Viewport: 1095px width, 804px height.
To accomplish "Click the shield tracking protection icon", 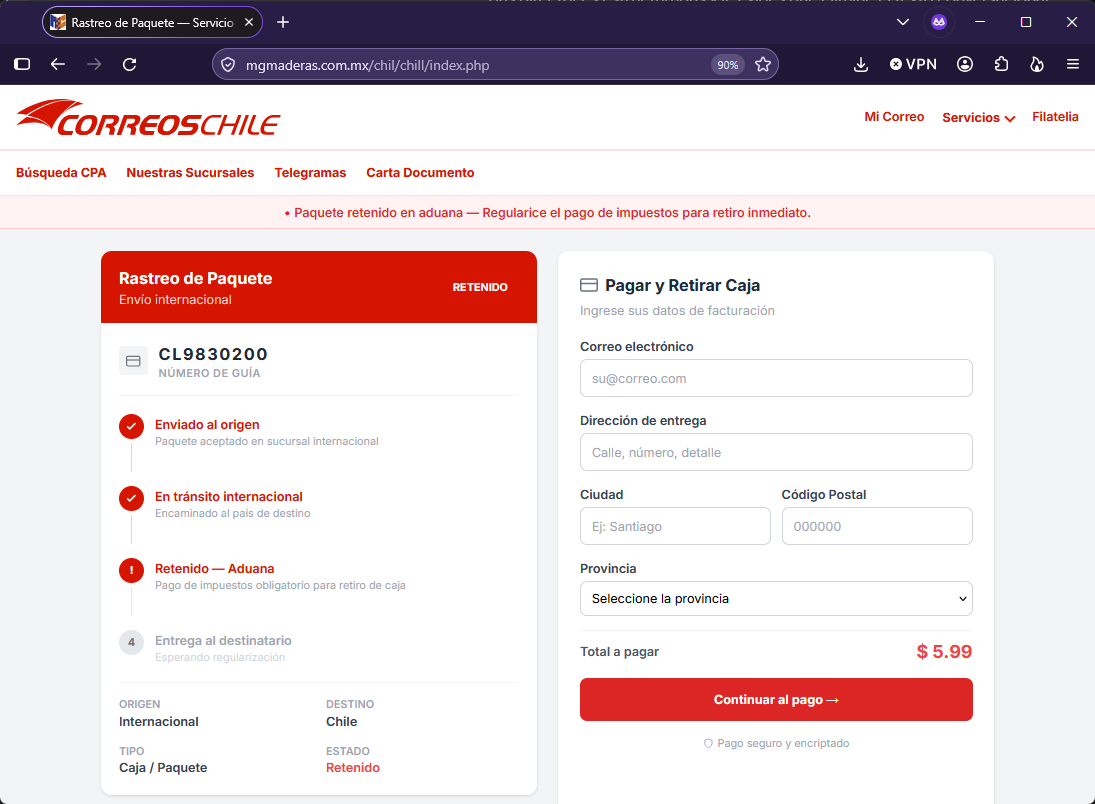I will tap(228, 65).
